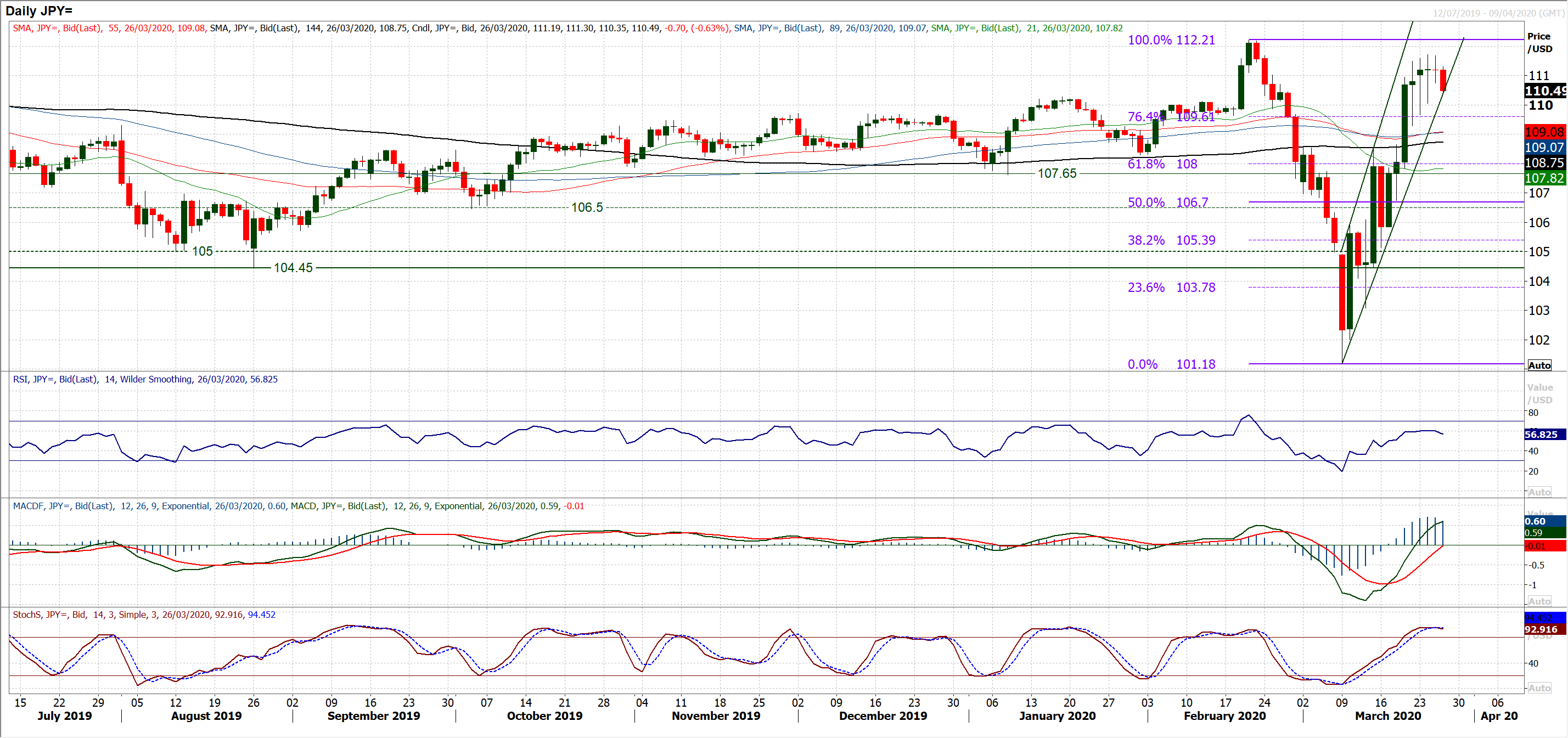
Task: Click the MACD value tag 0.60
Action: [x=1545, y=521]
